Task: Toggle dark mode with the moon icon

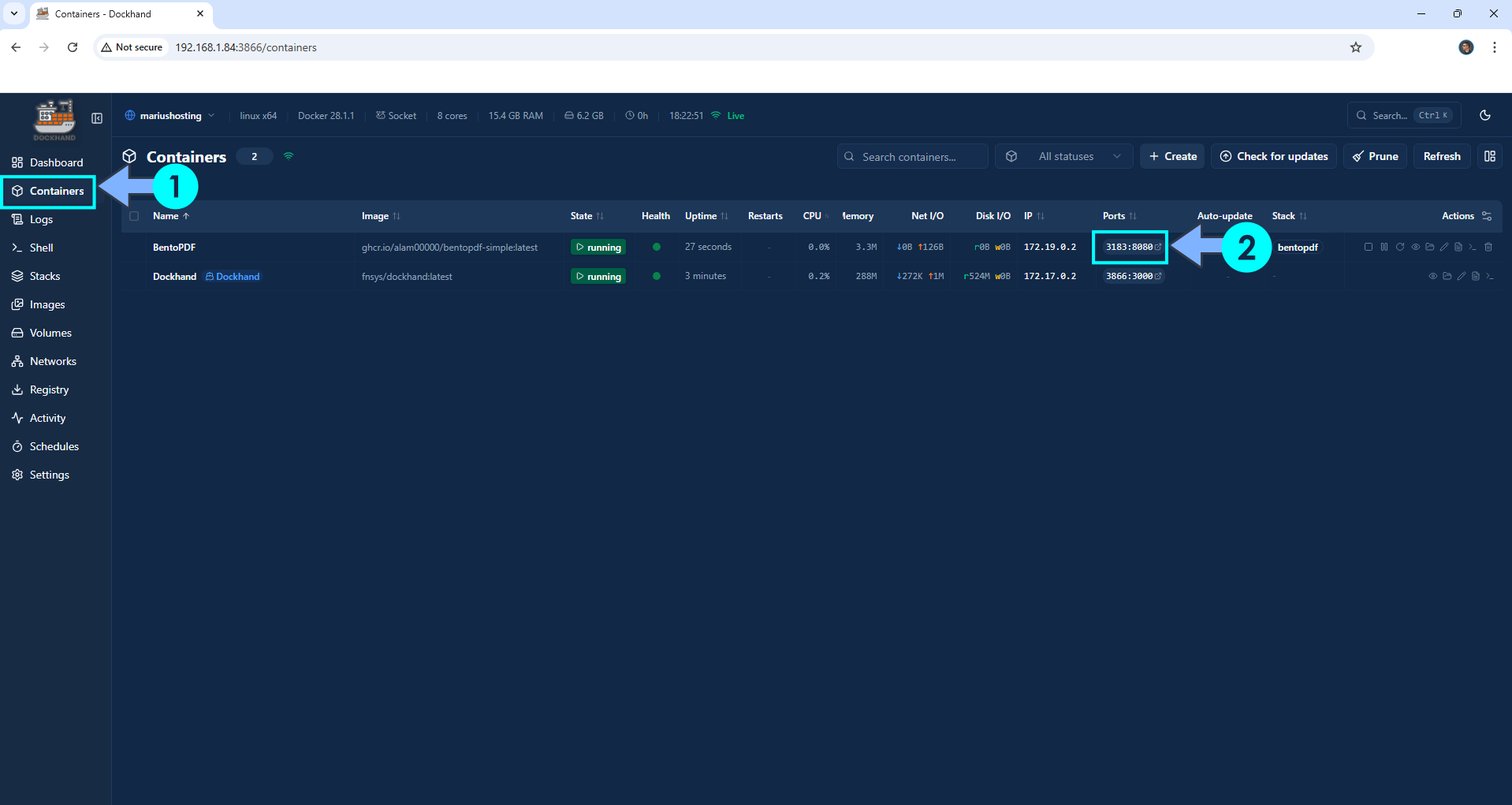Action: coord(1485,115)
